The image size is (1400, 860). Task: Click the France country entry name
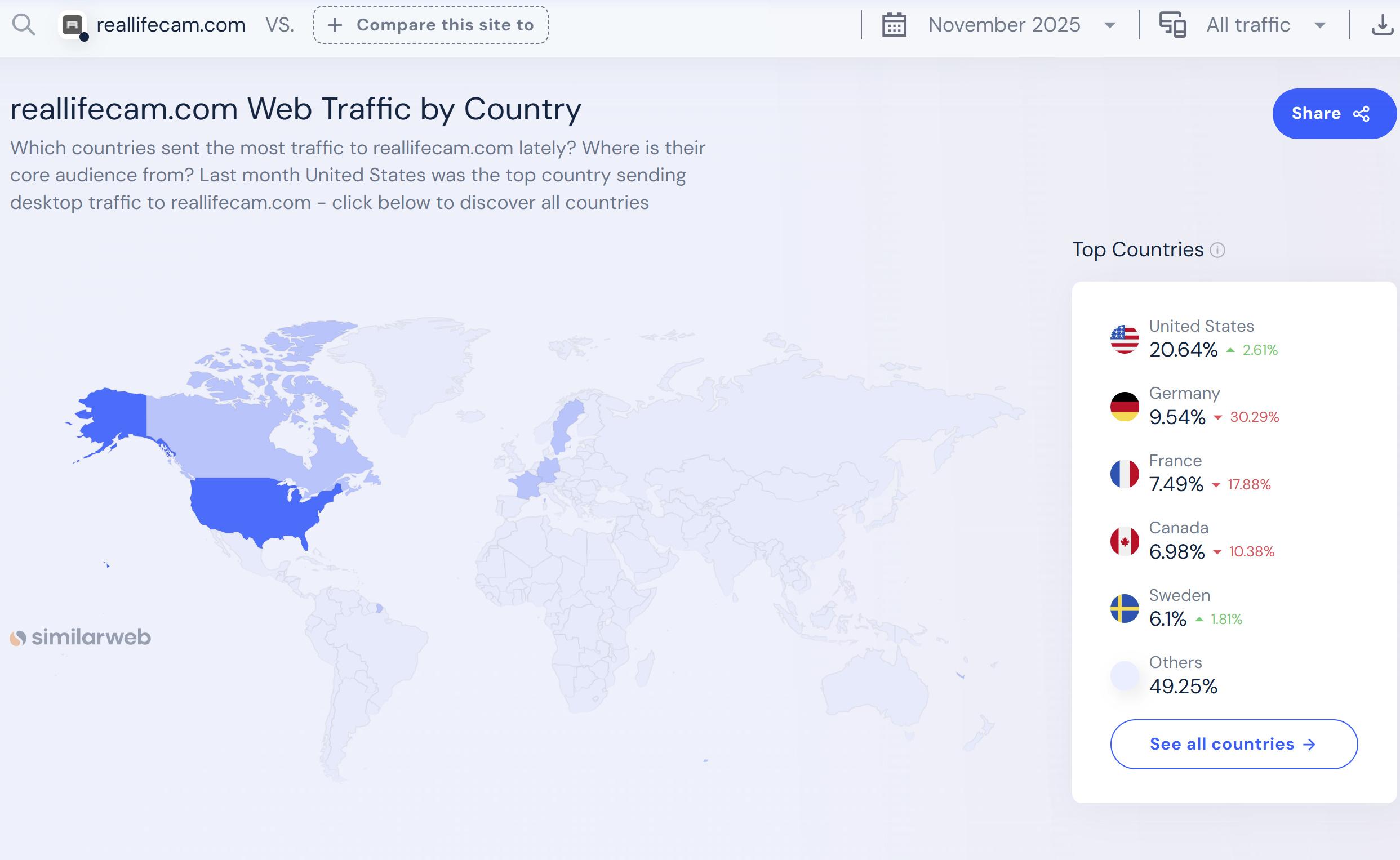pyautogui.click(x=1175, y=461)
